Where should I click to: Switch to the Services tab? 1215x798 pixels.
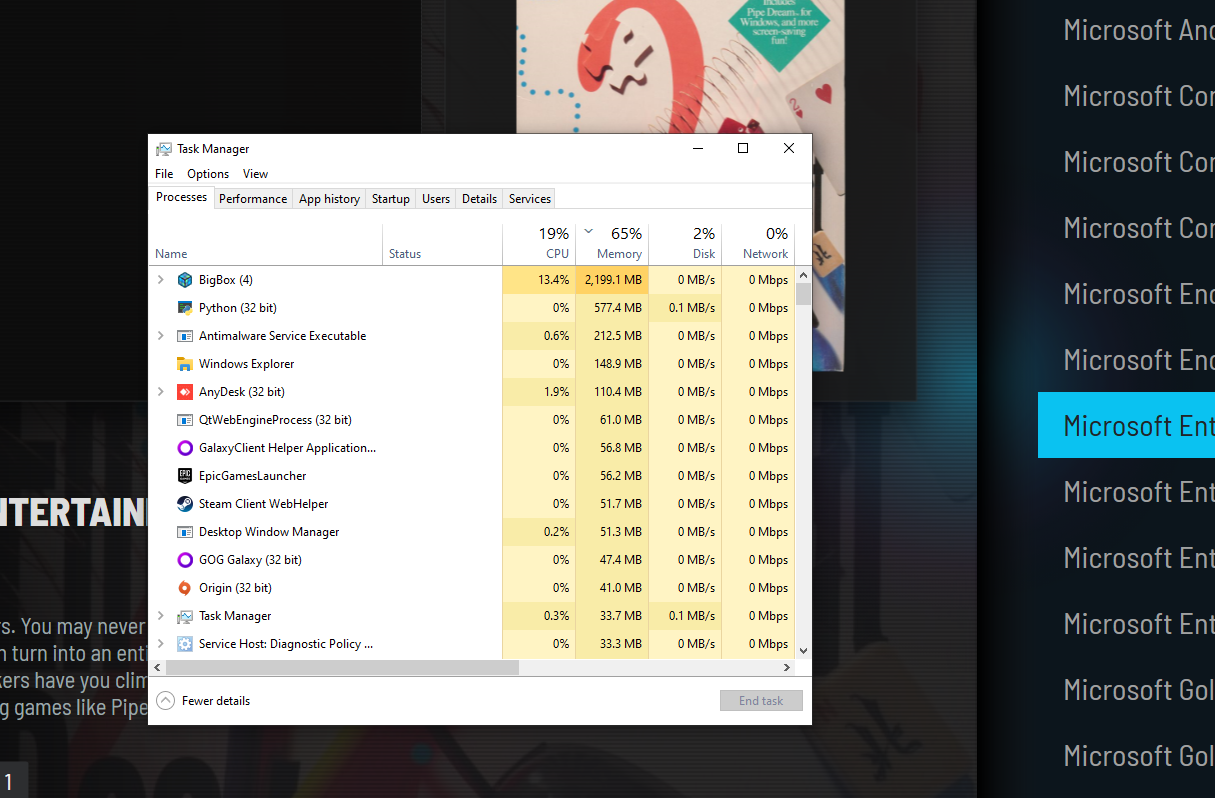pos(530,199)
